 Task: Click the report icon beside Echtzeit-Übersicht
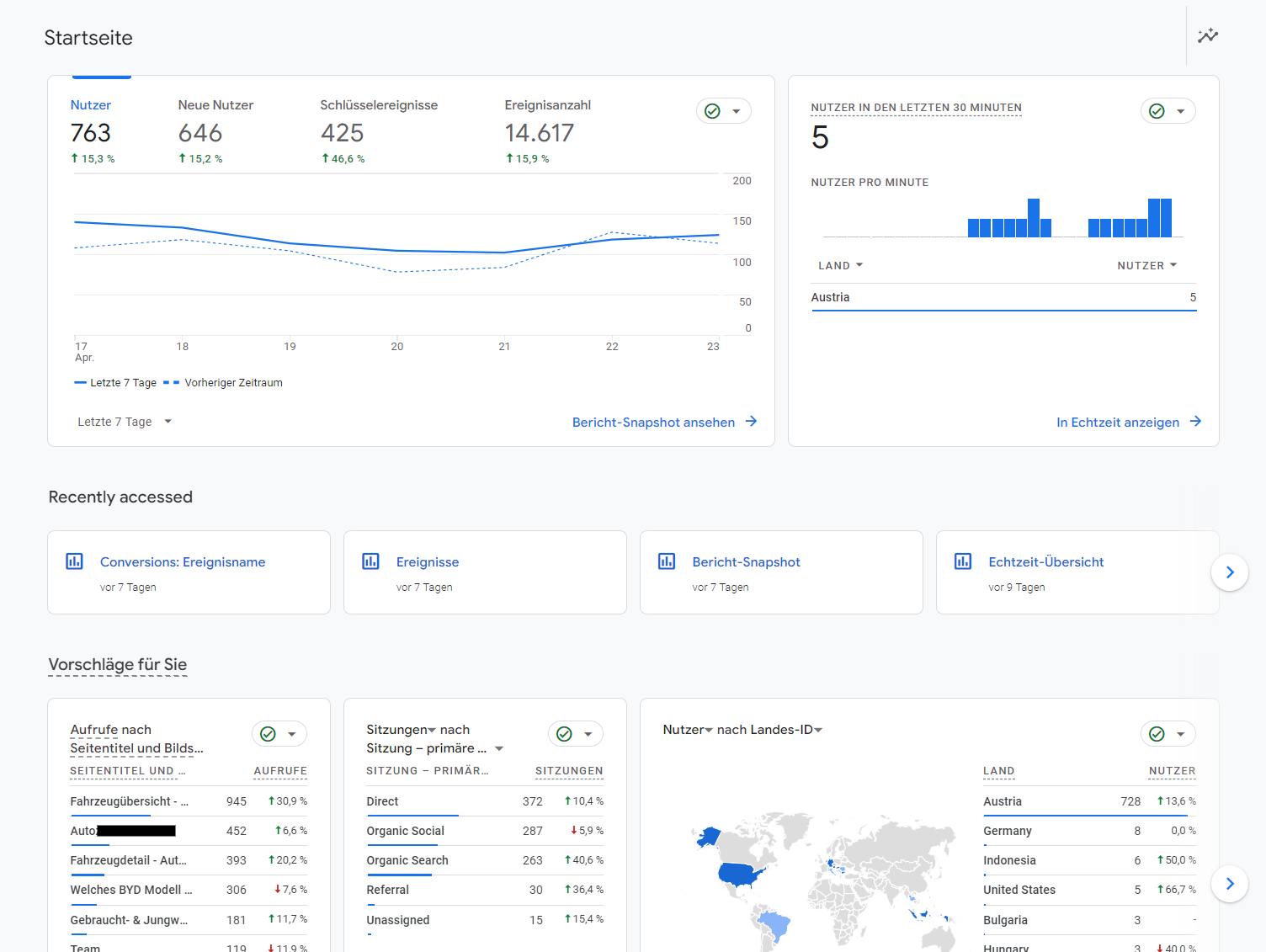click(x=963, y=561)
